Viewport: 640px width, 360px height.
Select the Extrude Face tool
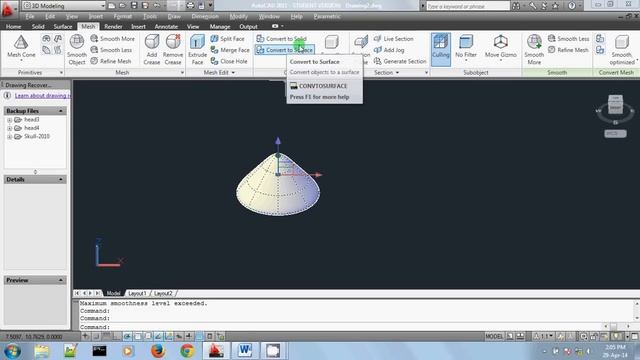coord(197,49)
